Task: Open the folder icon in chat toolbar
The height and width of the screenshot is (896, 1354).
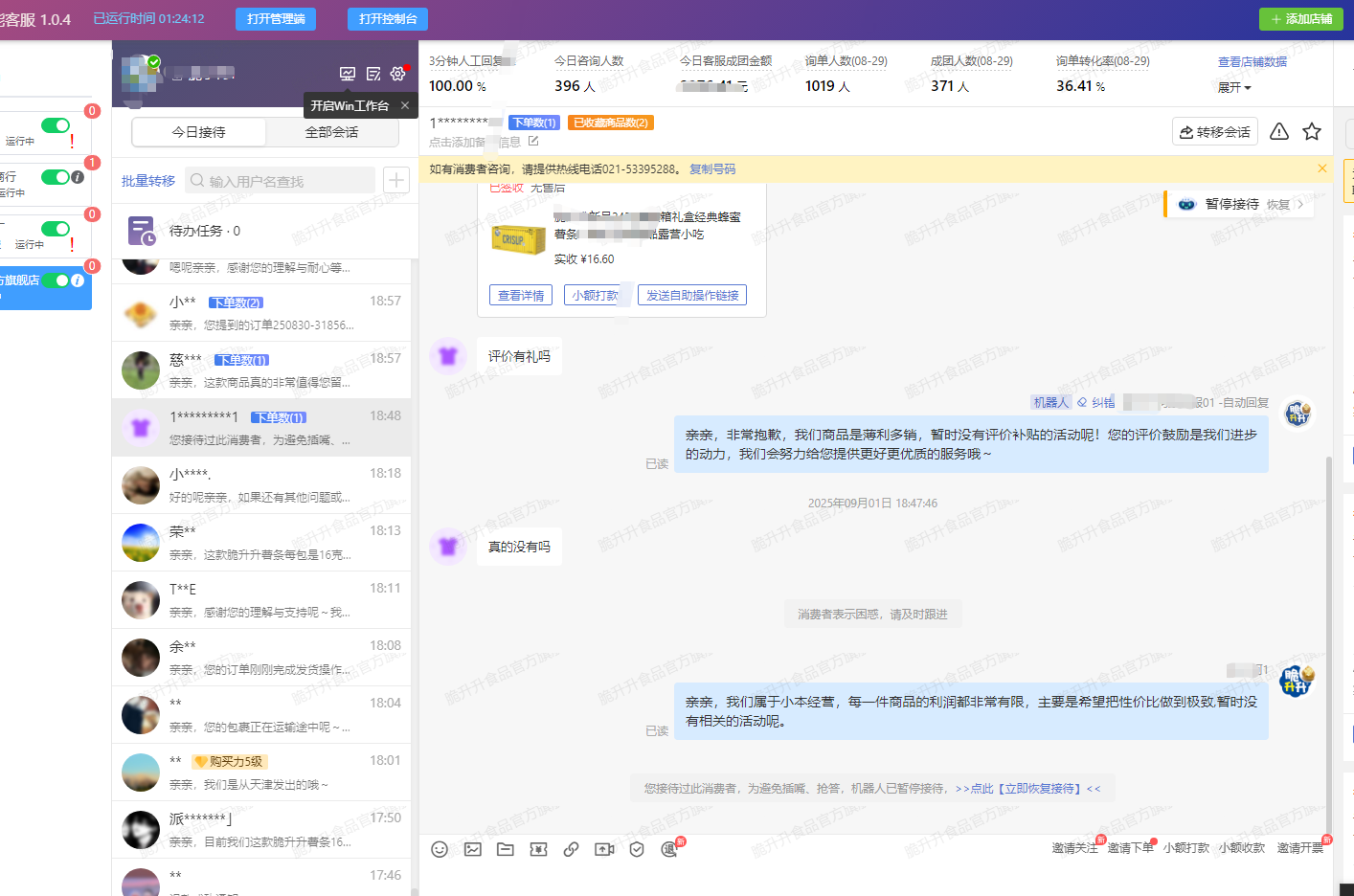Action: (506, 849)
